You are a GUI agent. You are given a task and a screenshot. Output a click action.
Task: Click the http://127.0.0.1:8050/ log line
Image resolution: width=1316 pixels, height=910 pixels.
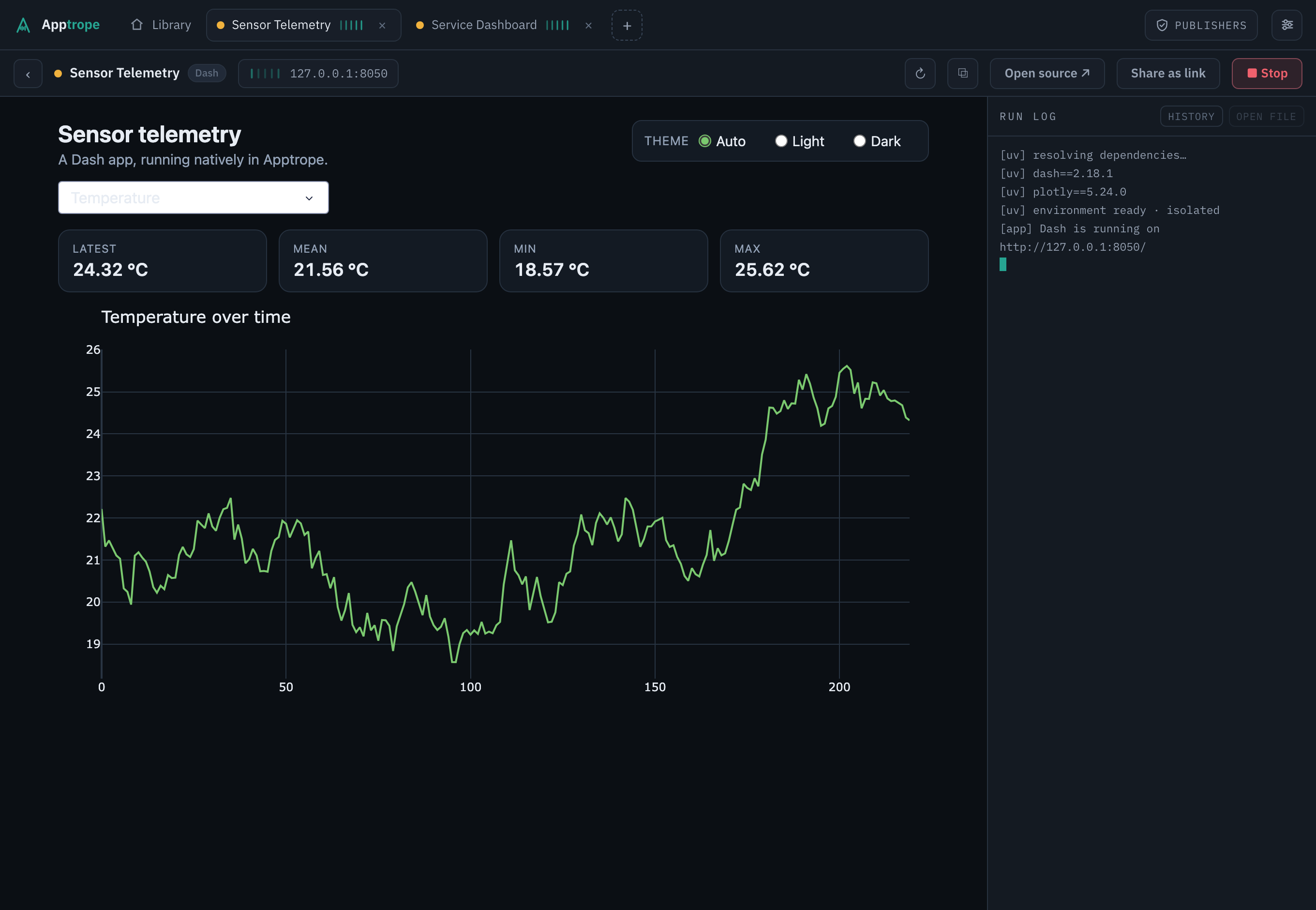(x=1072, y=247)
